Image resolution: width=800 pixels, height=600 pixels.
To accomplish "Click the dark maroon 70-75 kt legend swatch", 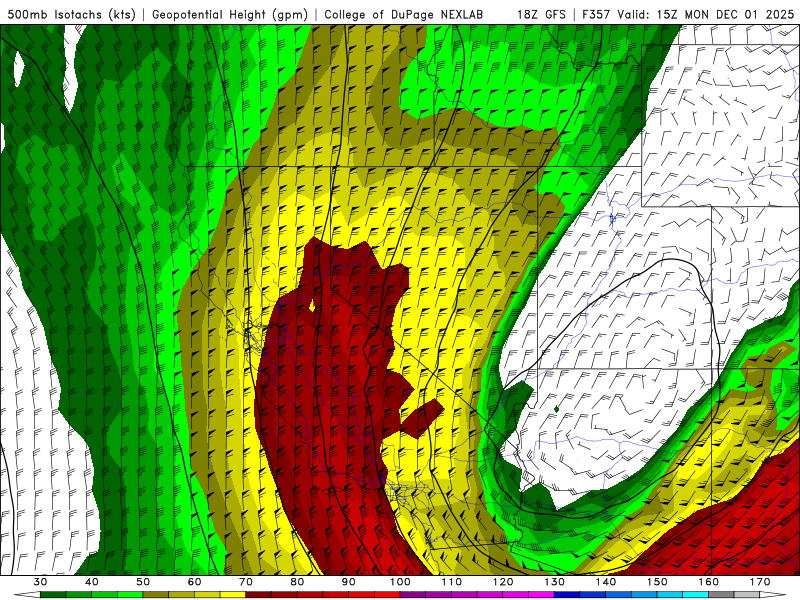I will tap(259, 595).
